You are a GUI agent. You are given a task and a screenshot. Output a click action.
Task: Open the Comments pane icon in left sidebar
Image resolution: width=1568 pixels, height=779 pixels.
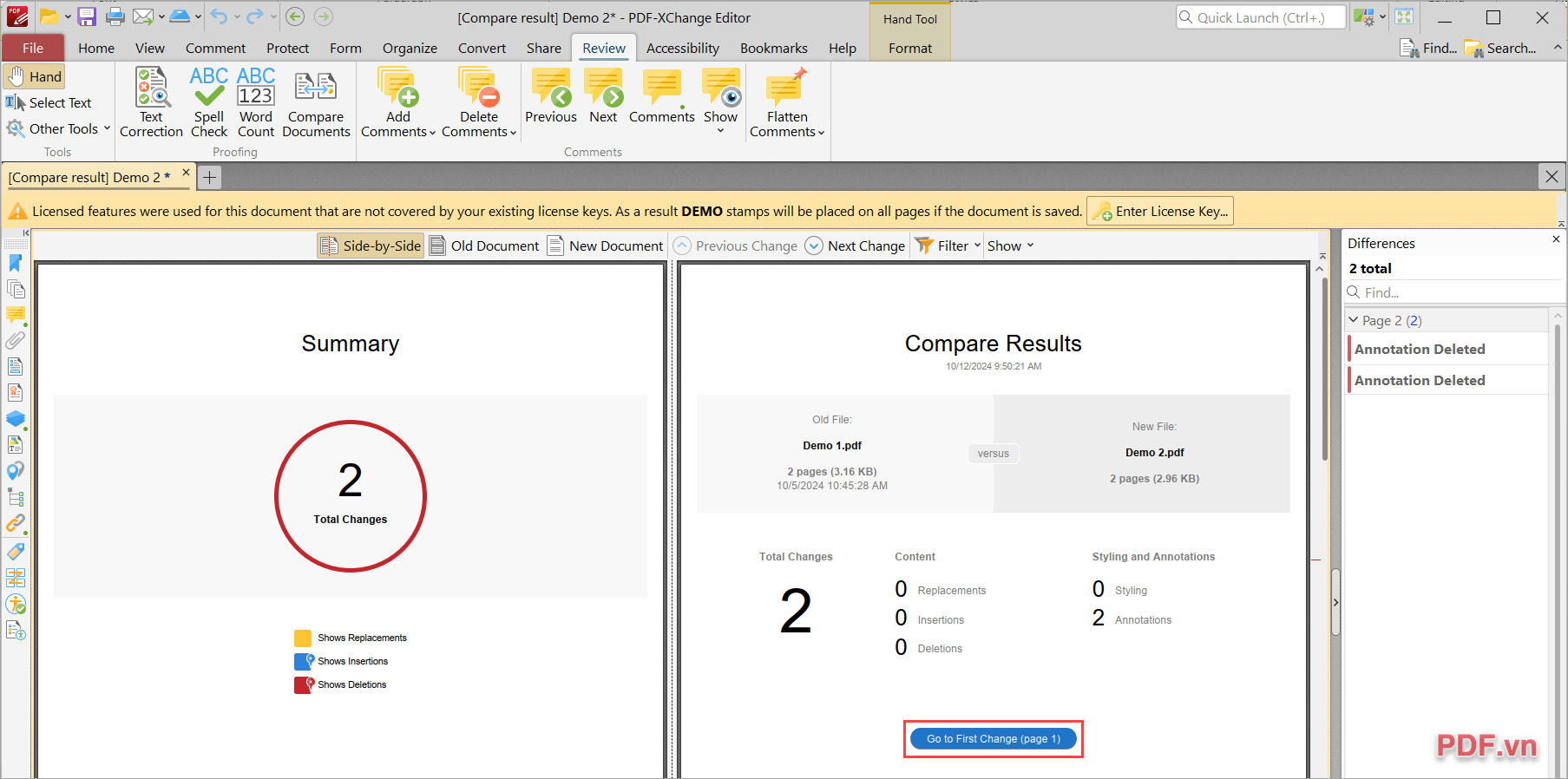16,315
